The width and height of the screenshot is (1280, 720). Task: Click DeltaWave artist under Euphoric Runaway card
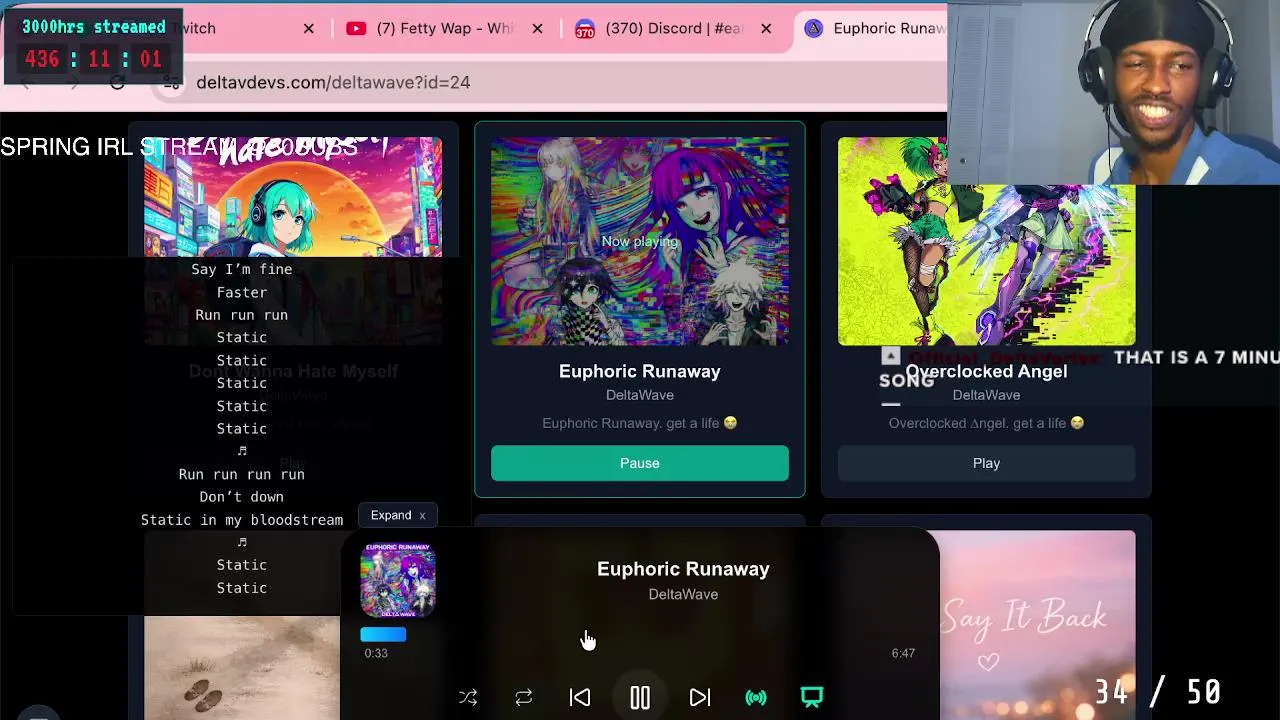point(640,395)
